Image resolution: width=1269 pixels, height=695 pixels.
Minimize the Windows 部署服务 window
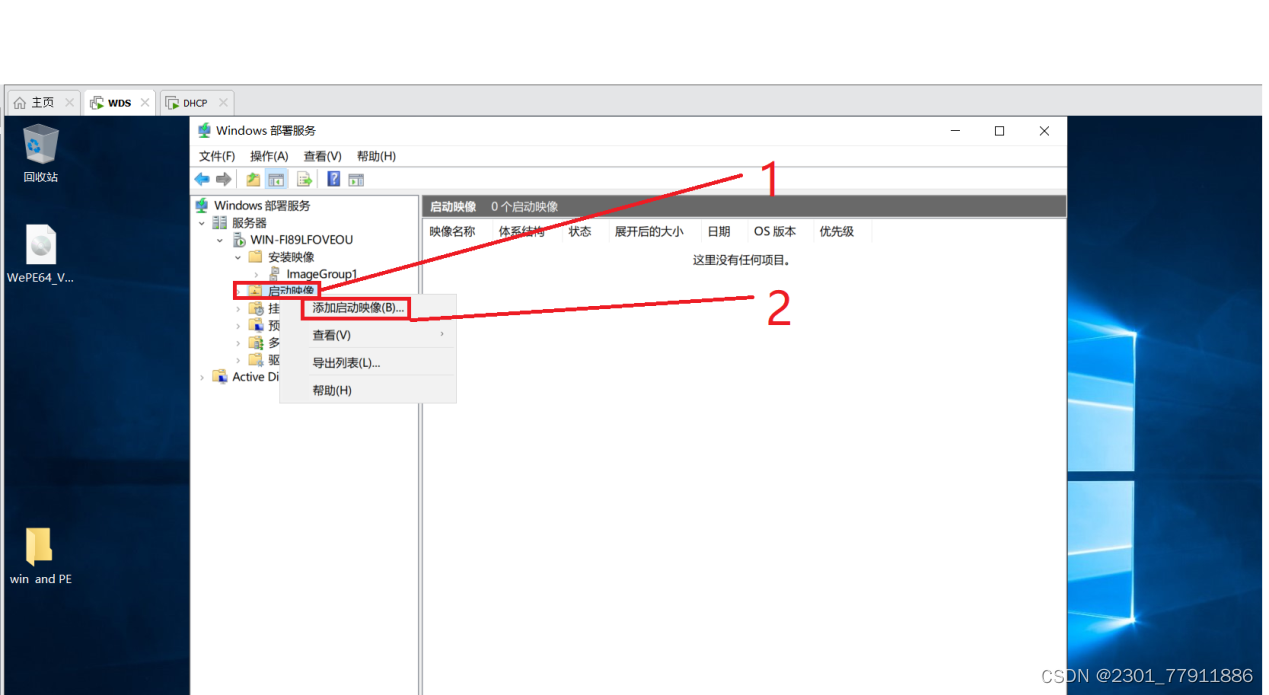954,131
